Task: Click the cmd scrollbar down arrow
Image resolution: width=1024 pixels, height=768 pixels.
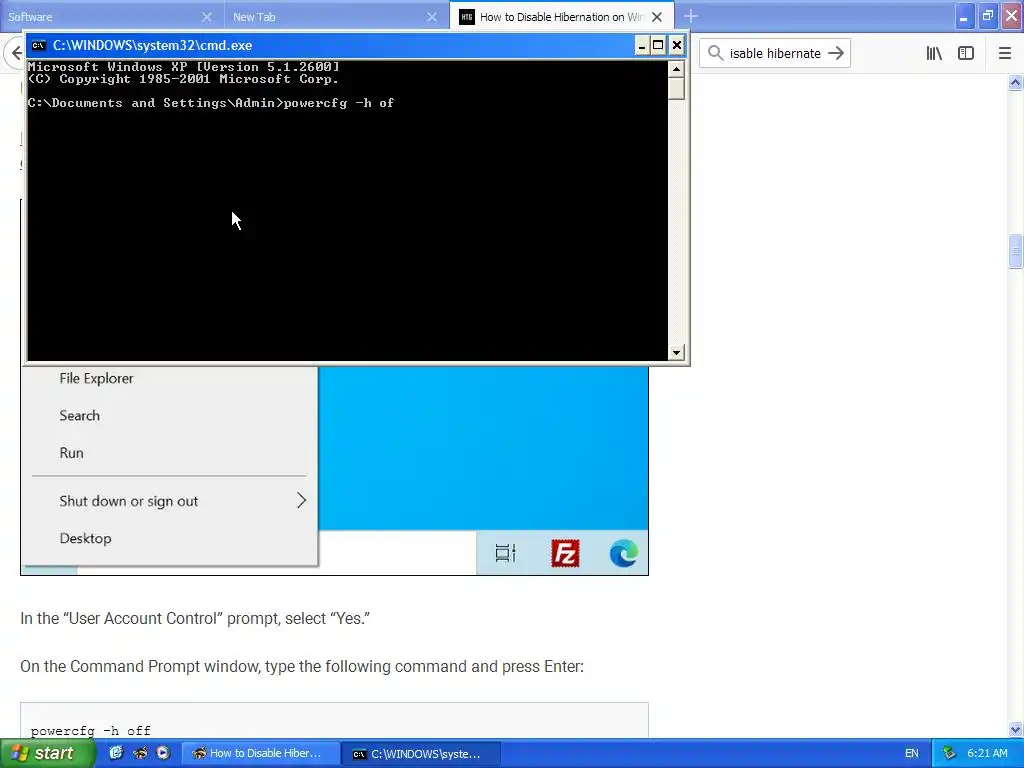Action: 677,353
